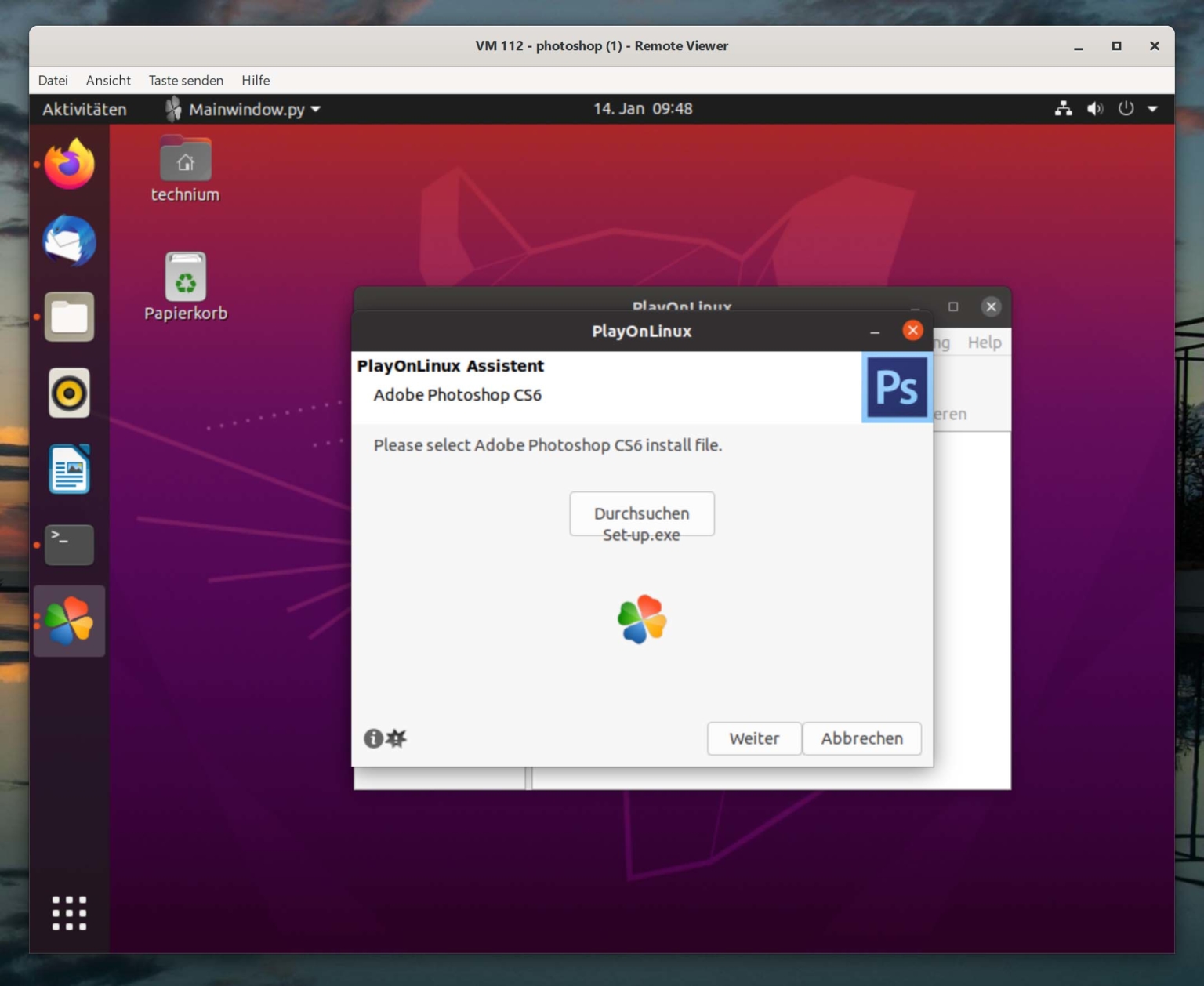
Task: Open the Taste senden menu
Action: (186, 80)
